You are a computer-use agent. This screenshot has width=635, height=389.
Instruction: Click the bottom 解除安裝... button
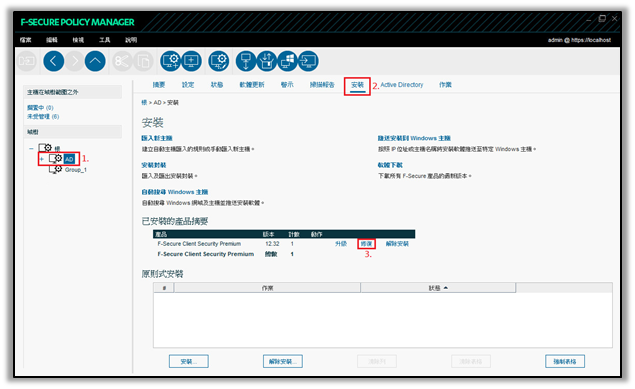point(283,361)
